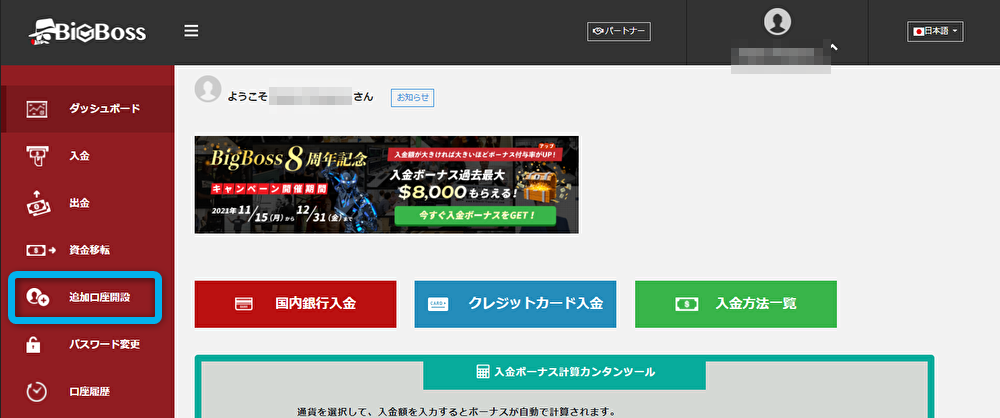Click the BigBoss logo

point(87,31)
